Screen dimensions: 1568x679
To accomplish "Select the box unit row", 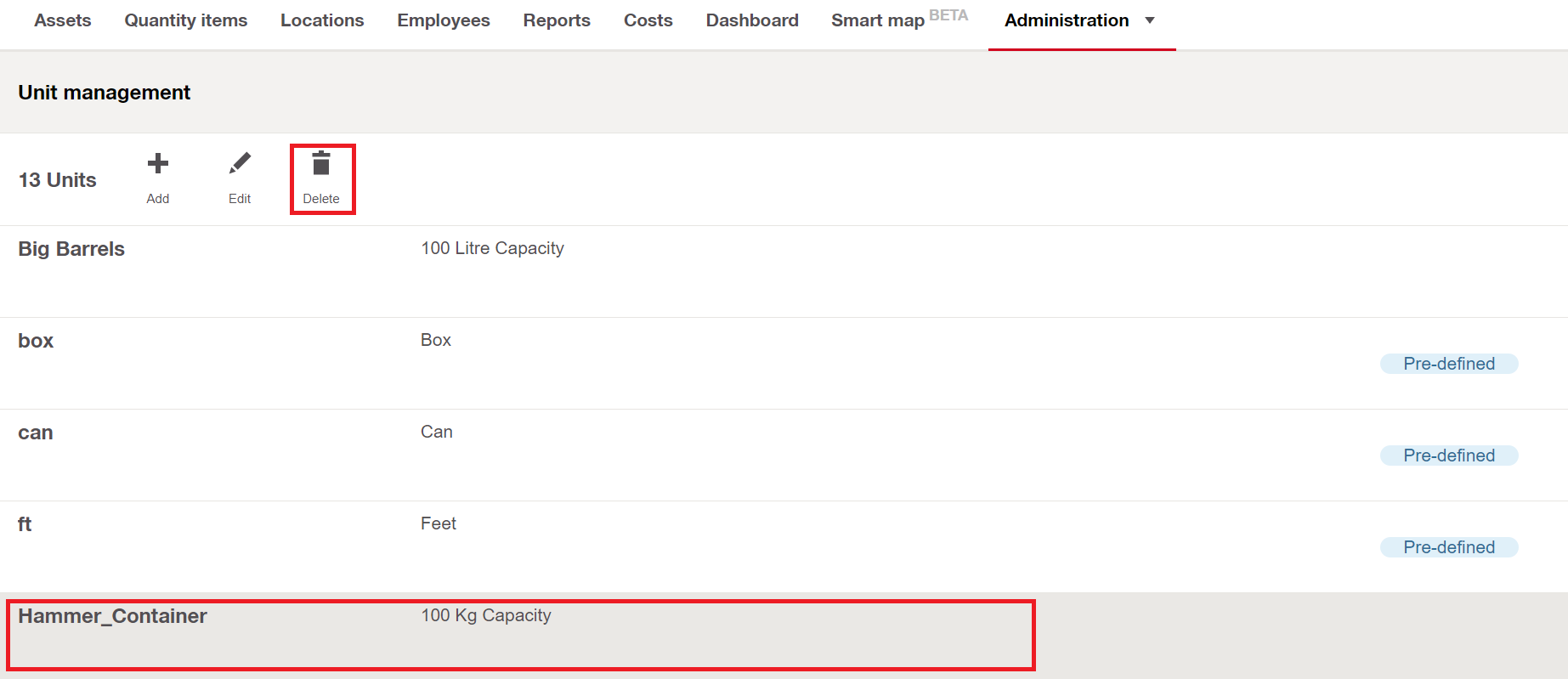I will tap(784, 364).
